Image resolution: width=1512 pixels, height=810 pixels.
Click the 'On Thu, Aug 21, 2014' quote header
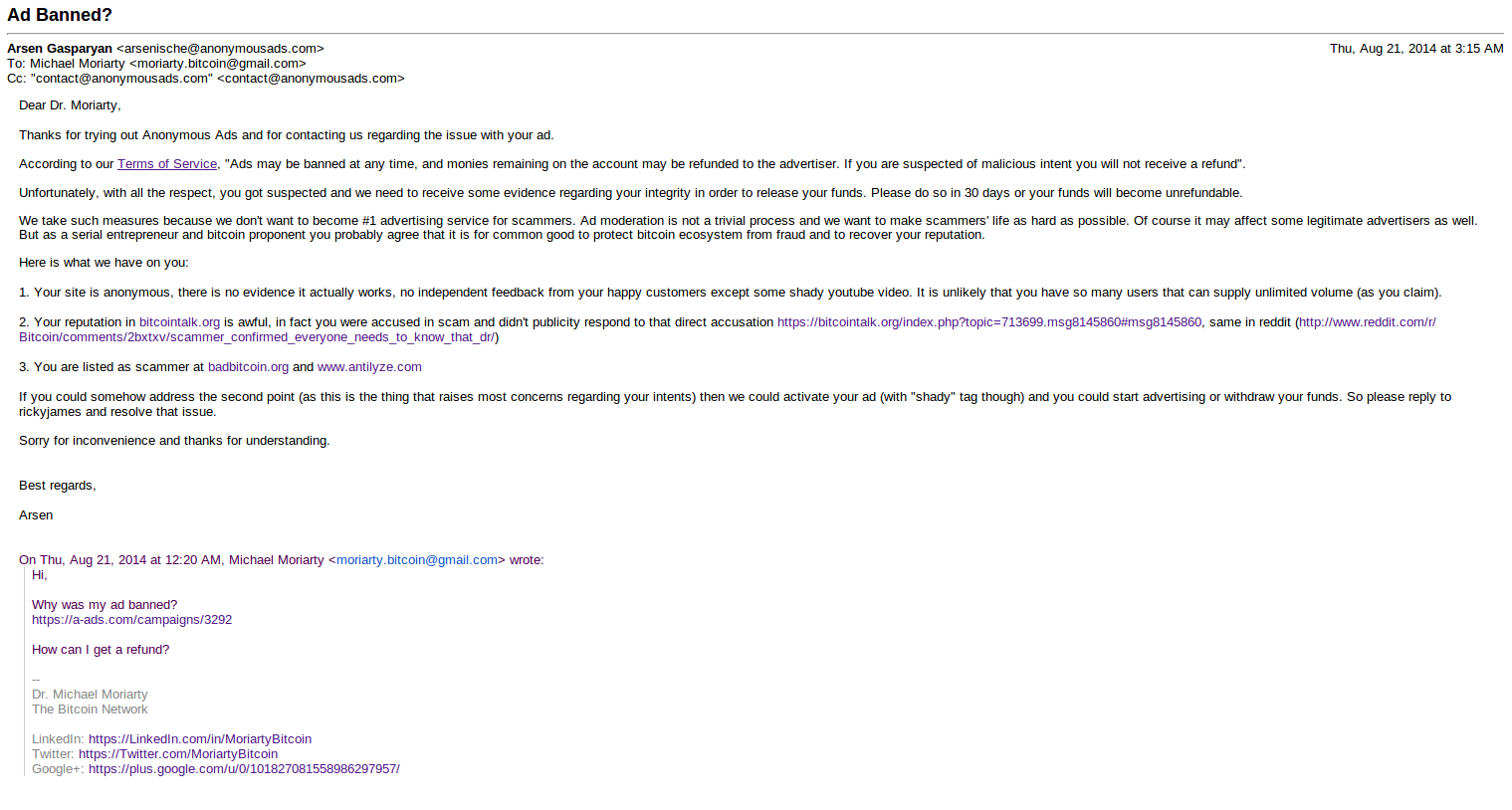point(282,560)
